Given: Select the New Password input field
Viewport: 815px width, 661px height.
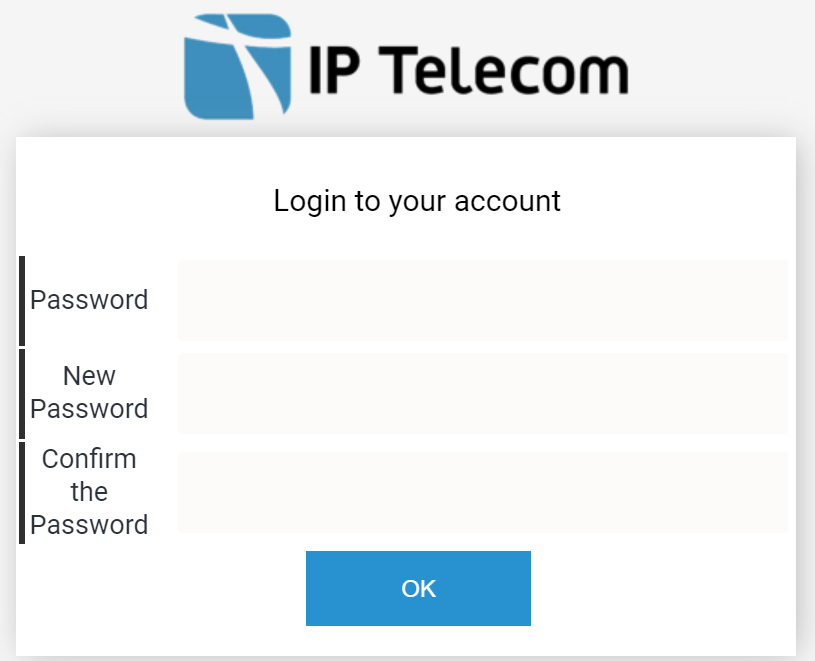Looking at the screenshot, I should coord(483,393).
